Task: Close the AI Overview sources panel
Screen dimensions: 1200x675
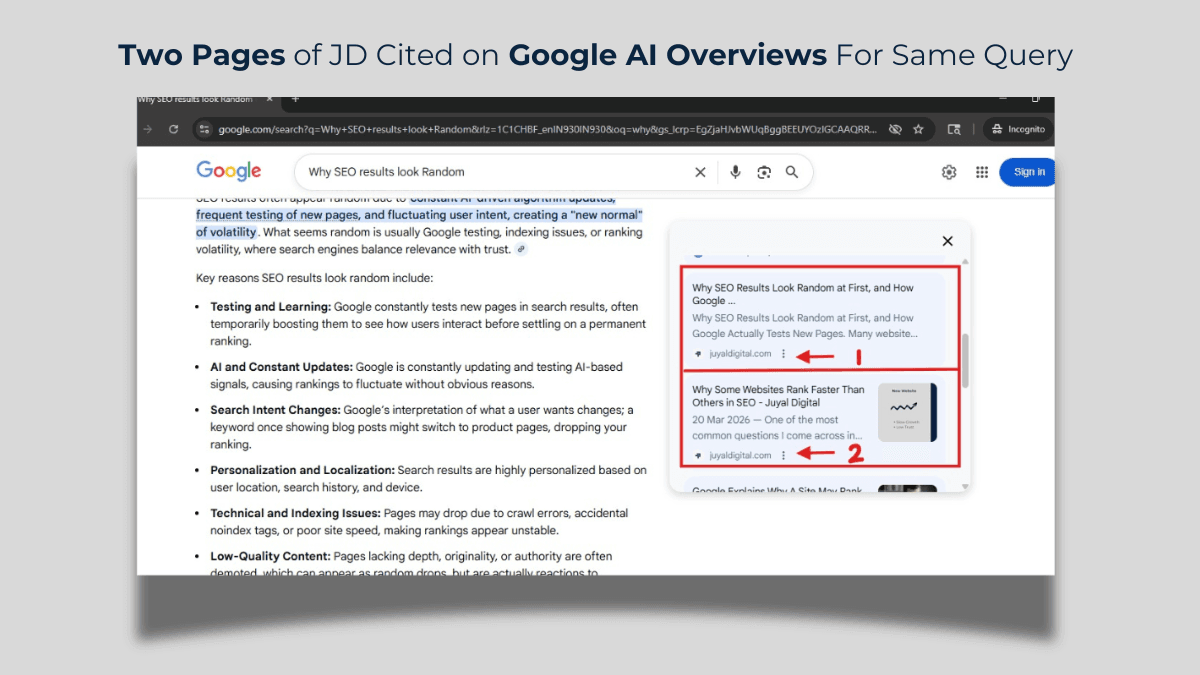Action: 947,241
